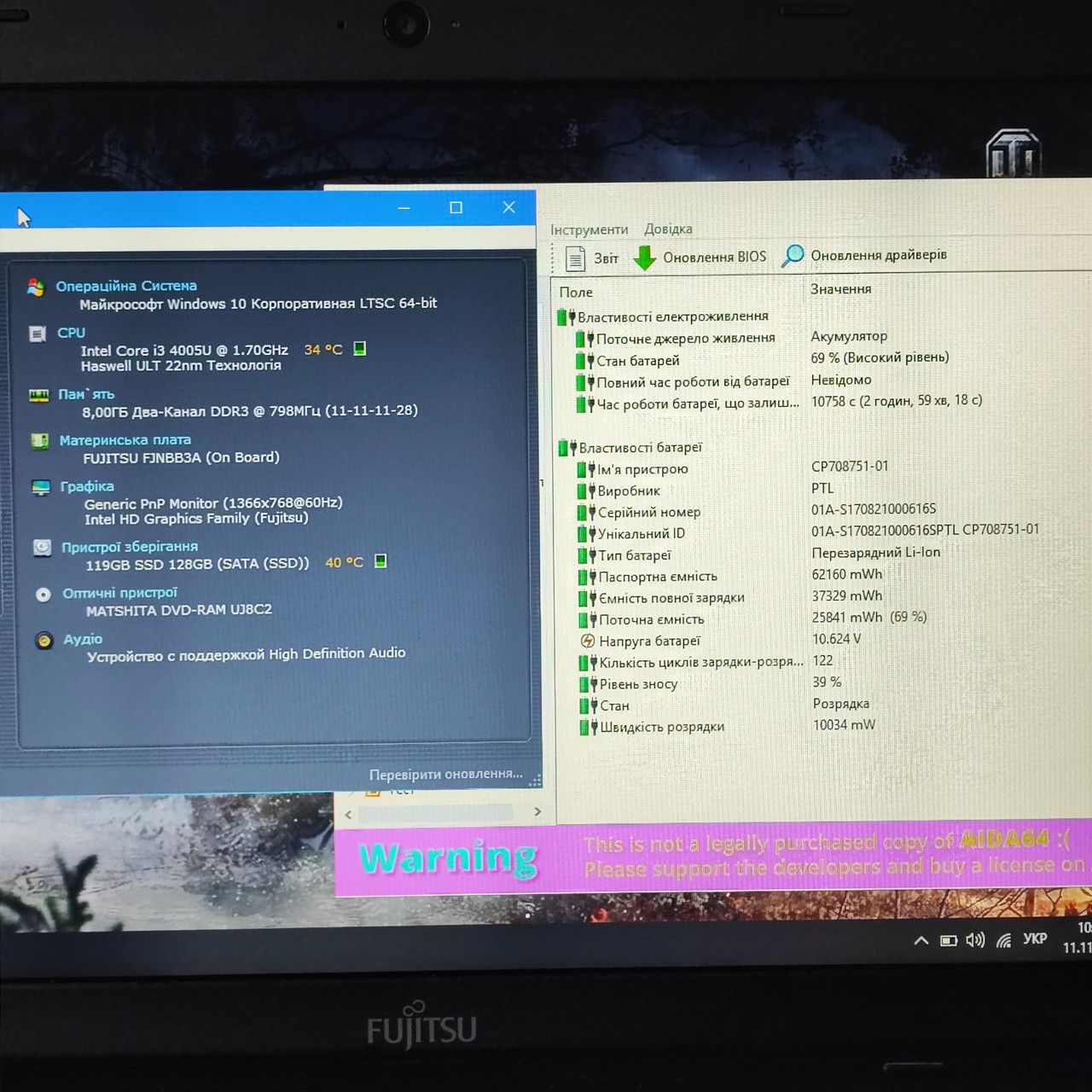
Task: Click the Рівень зносу row icon
Action: coord(588,684)
